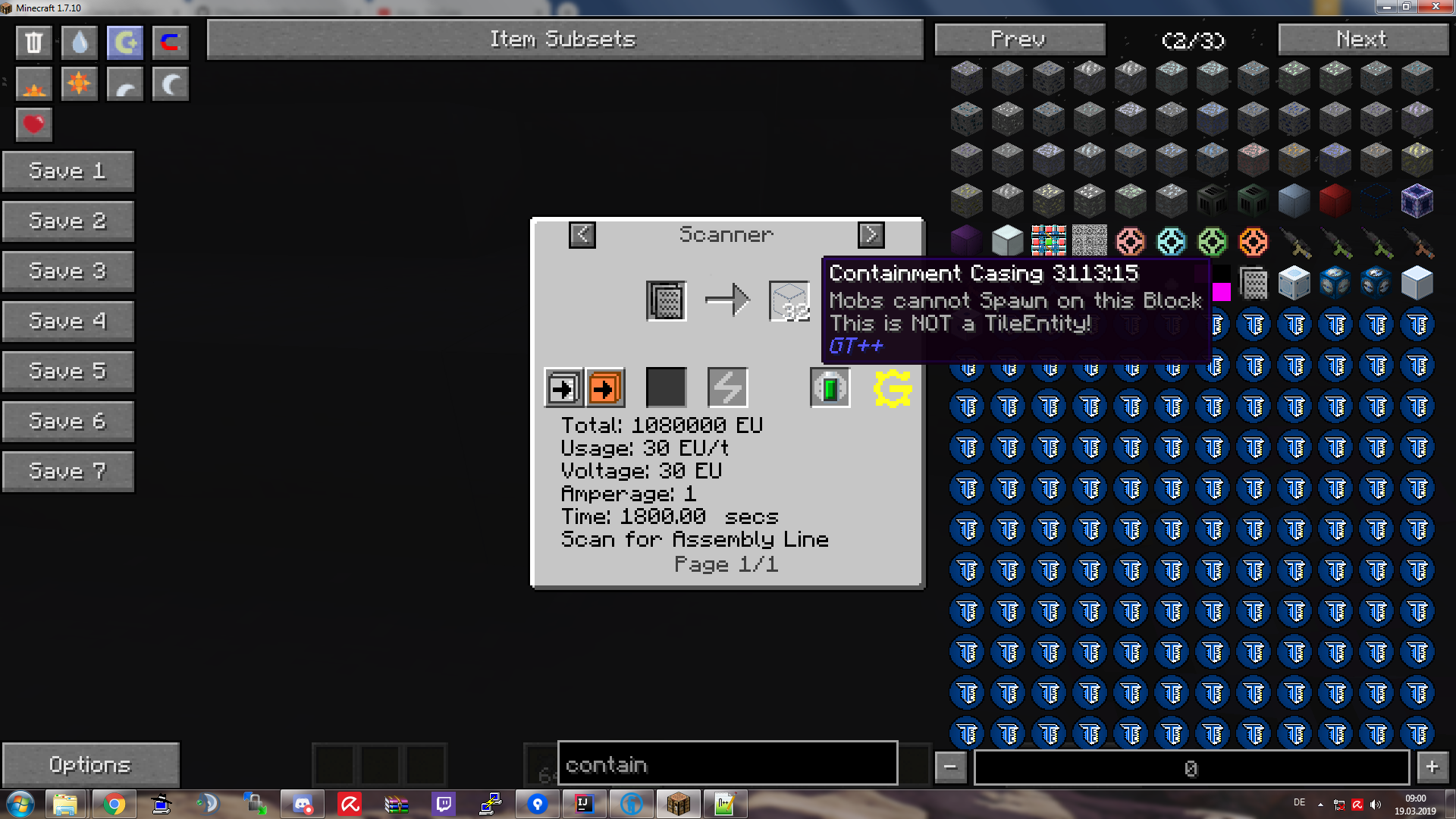The height and width of the screenshot is (819, 1456).
Task: Click the search field containing 'contain'
Action: click(726, 764)
